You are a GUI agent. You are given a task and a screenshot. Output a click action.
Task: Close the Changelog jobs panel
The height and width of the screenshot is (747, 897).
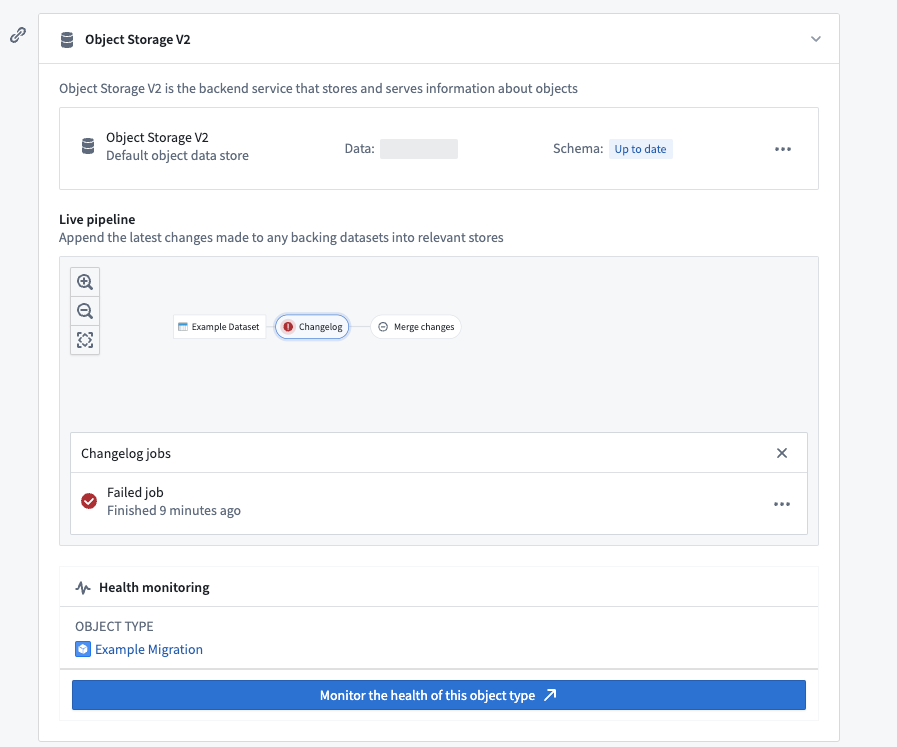coord(782,453)
